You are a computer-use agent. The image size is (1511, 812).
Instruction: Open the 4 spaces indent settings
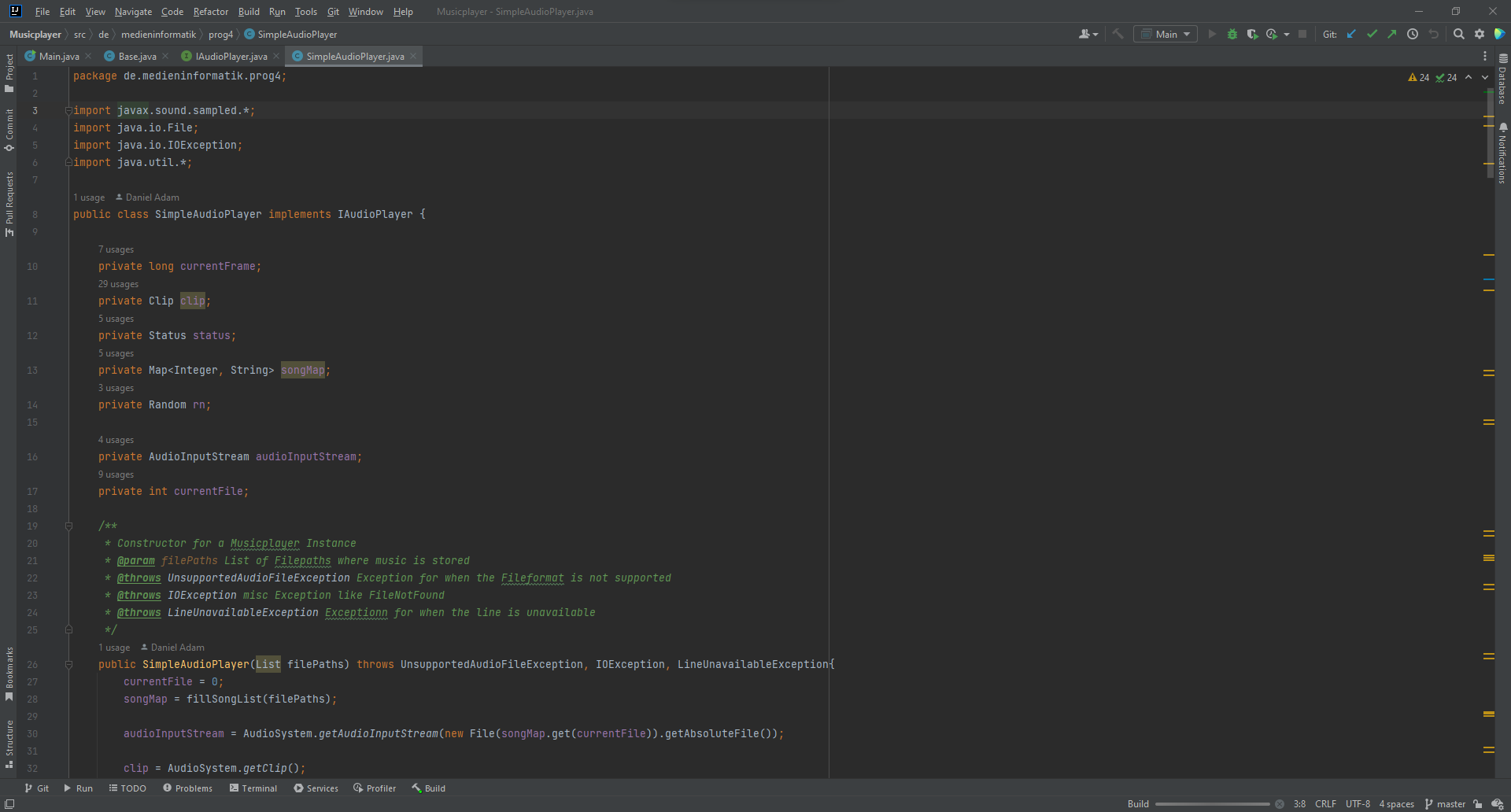(x=1396, y=803)
